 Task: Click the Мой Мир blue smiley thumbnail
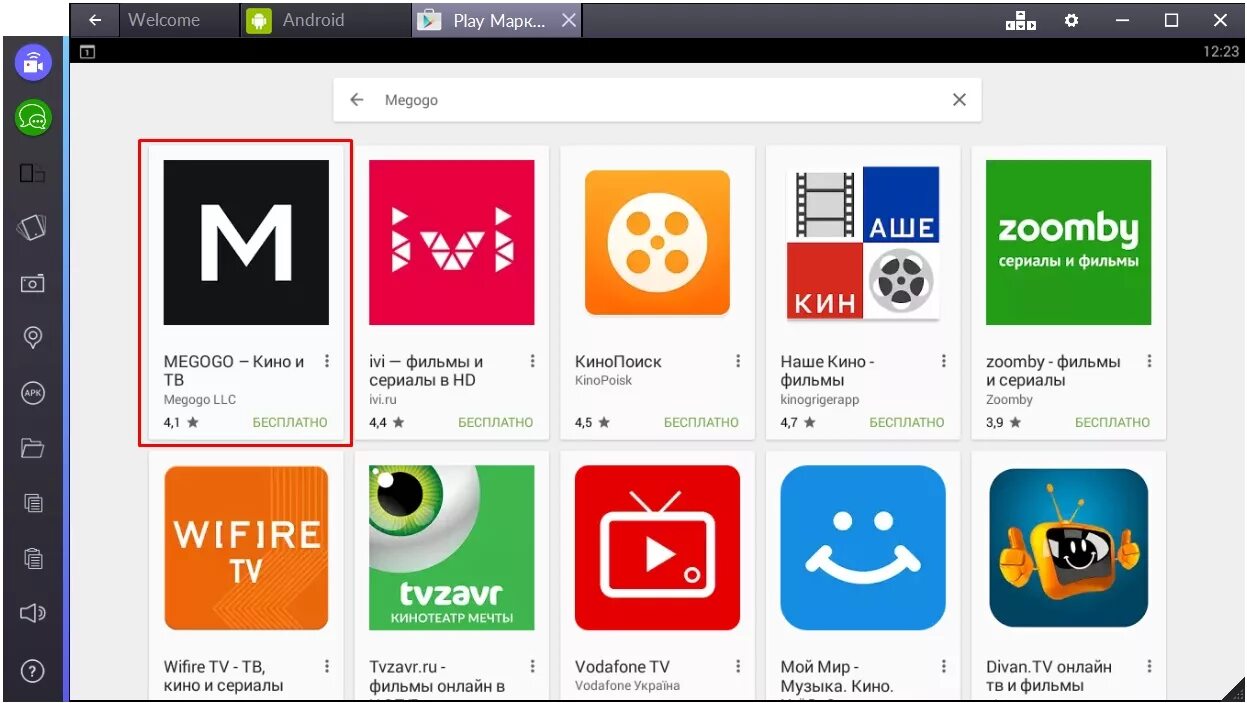point(863,548)
